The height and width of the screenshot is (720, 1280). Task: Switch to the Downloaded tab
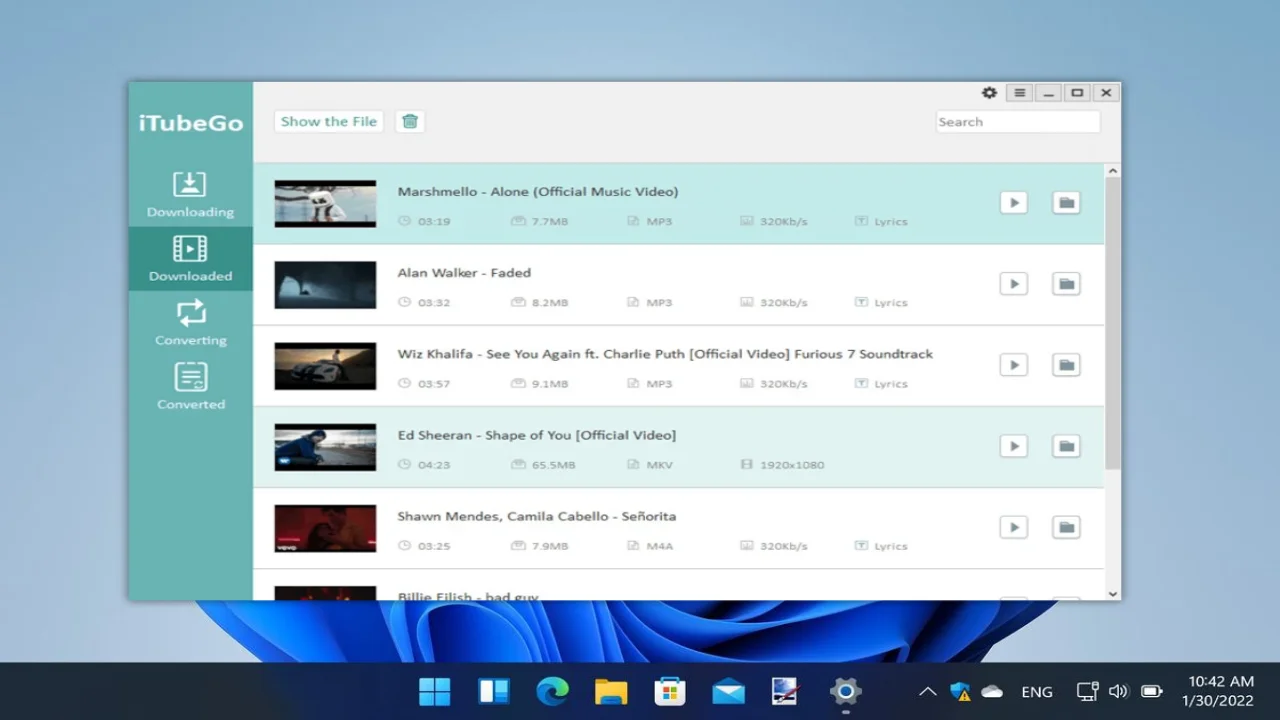coord(190,258)
